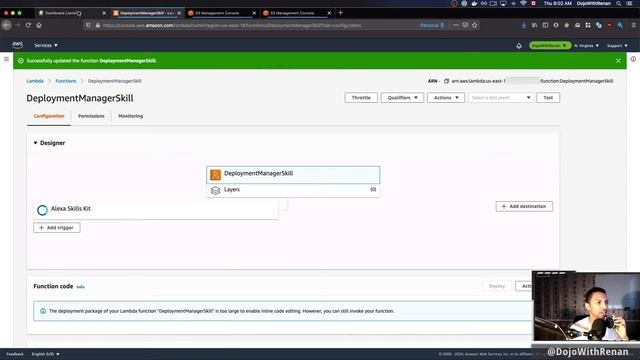Open the Qualifiers dropdown
The width and height of the screenshot is (640, 360).
402,98
